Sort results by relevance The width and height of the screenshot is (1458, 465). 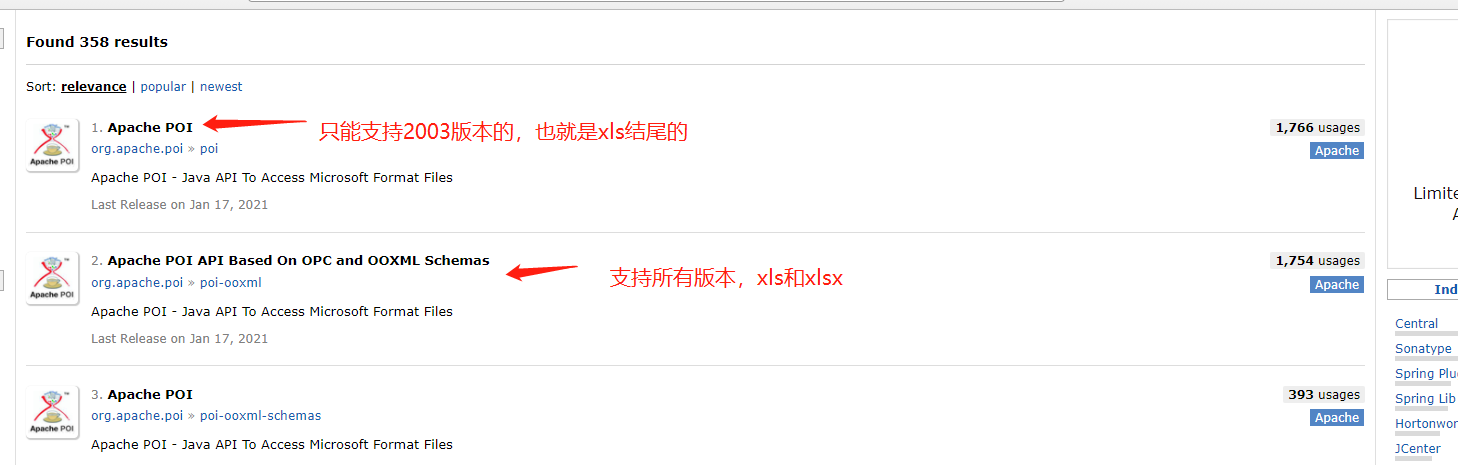coord(94,87)
